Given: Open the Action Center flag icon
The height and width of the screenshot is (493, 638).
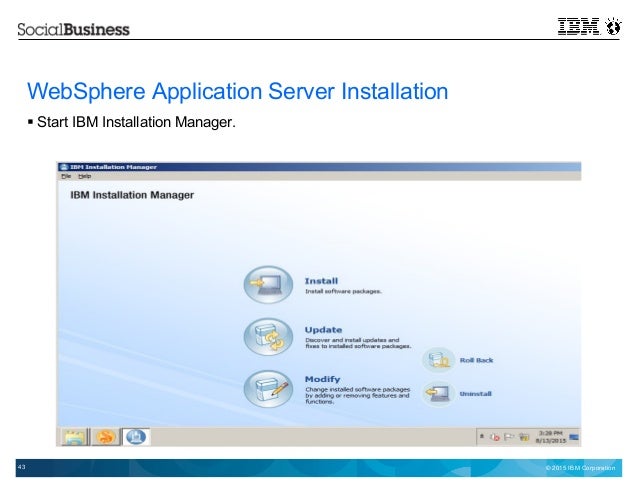Looking at the screenshot, I should [509, 437].
